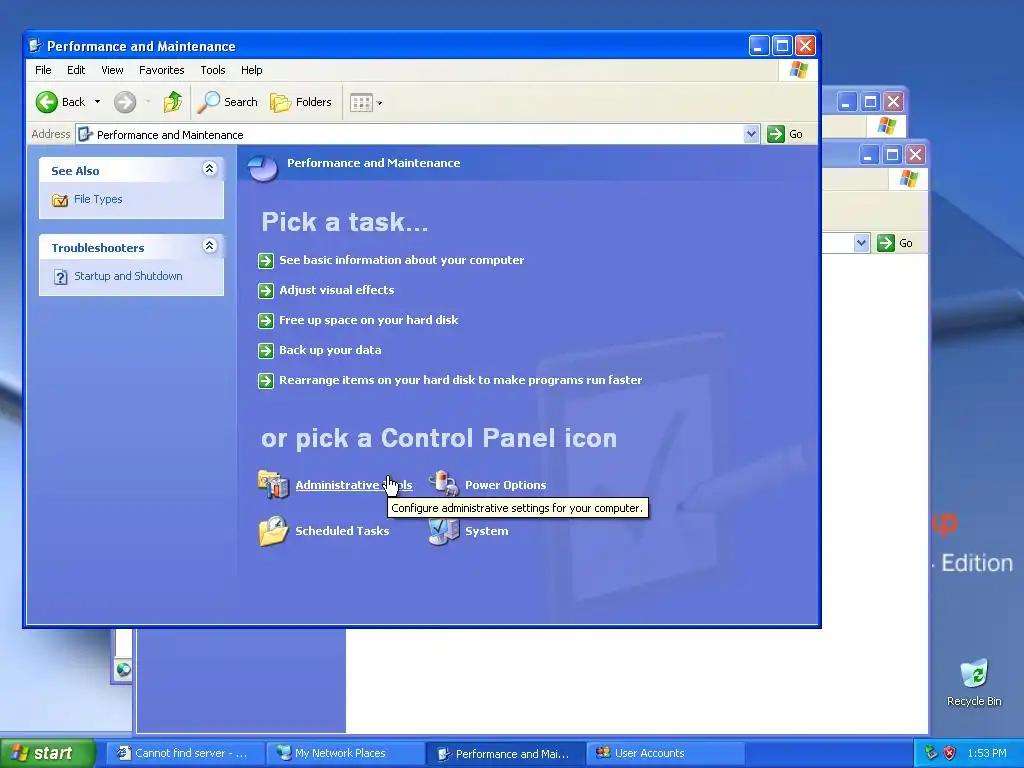Toggle the Folders pane button
The width and height of the screenshot is (1024, 768).
[301, 102]
